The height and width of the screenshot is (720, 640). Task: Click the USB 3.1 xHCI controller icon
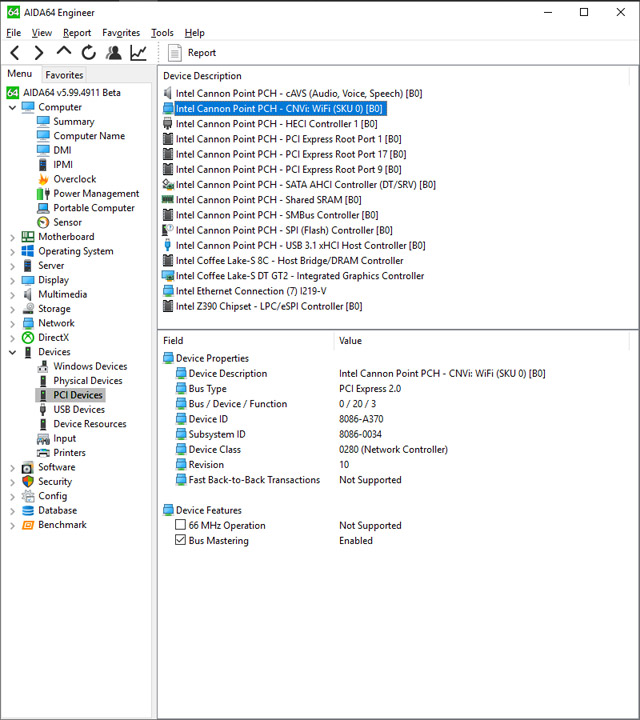pyautogui.click(x=168, y=245)
